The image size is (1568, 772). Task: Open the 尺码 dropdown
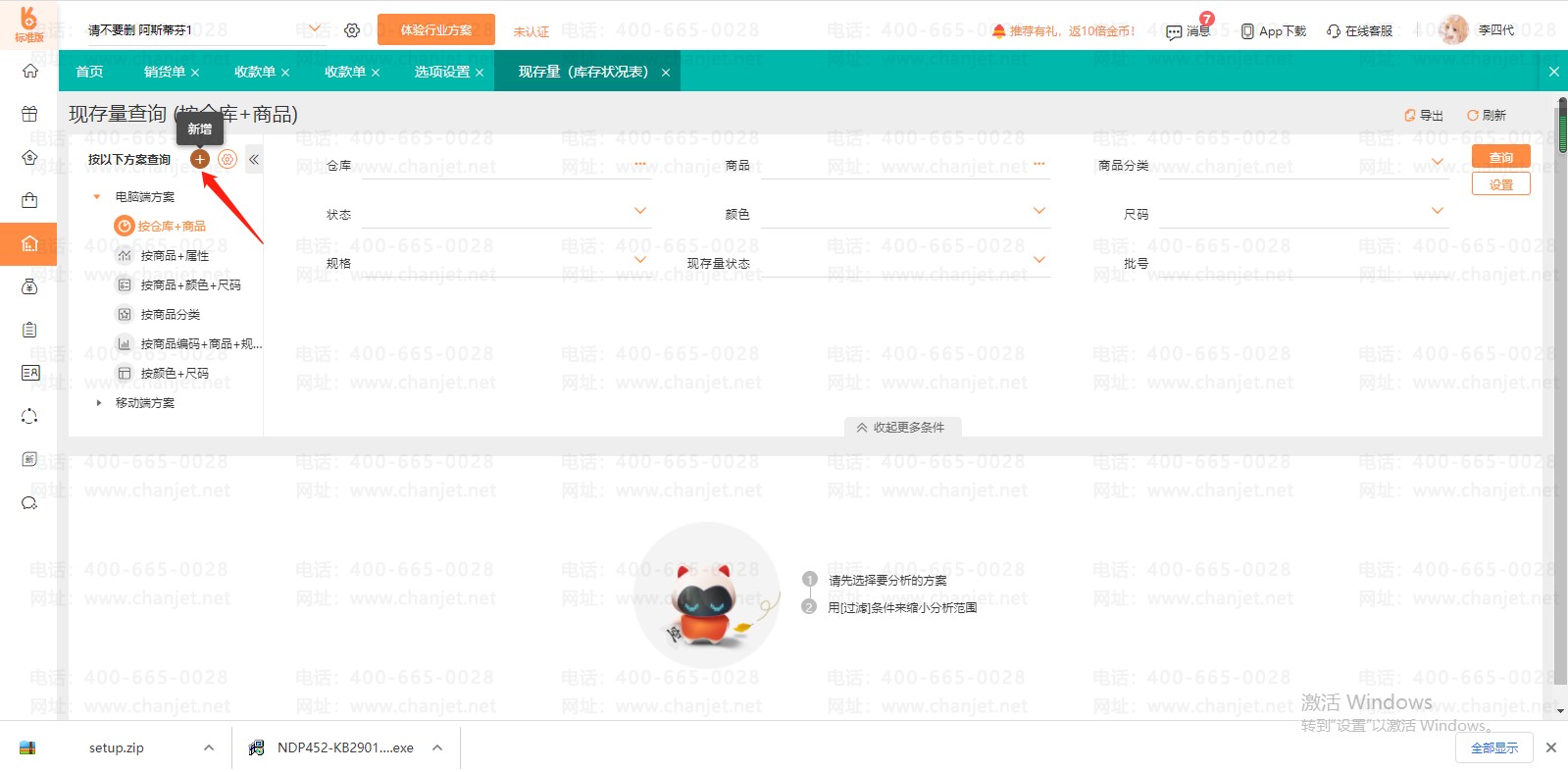pyautogui.click(x=1438, y=211)
